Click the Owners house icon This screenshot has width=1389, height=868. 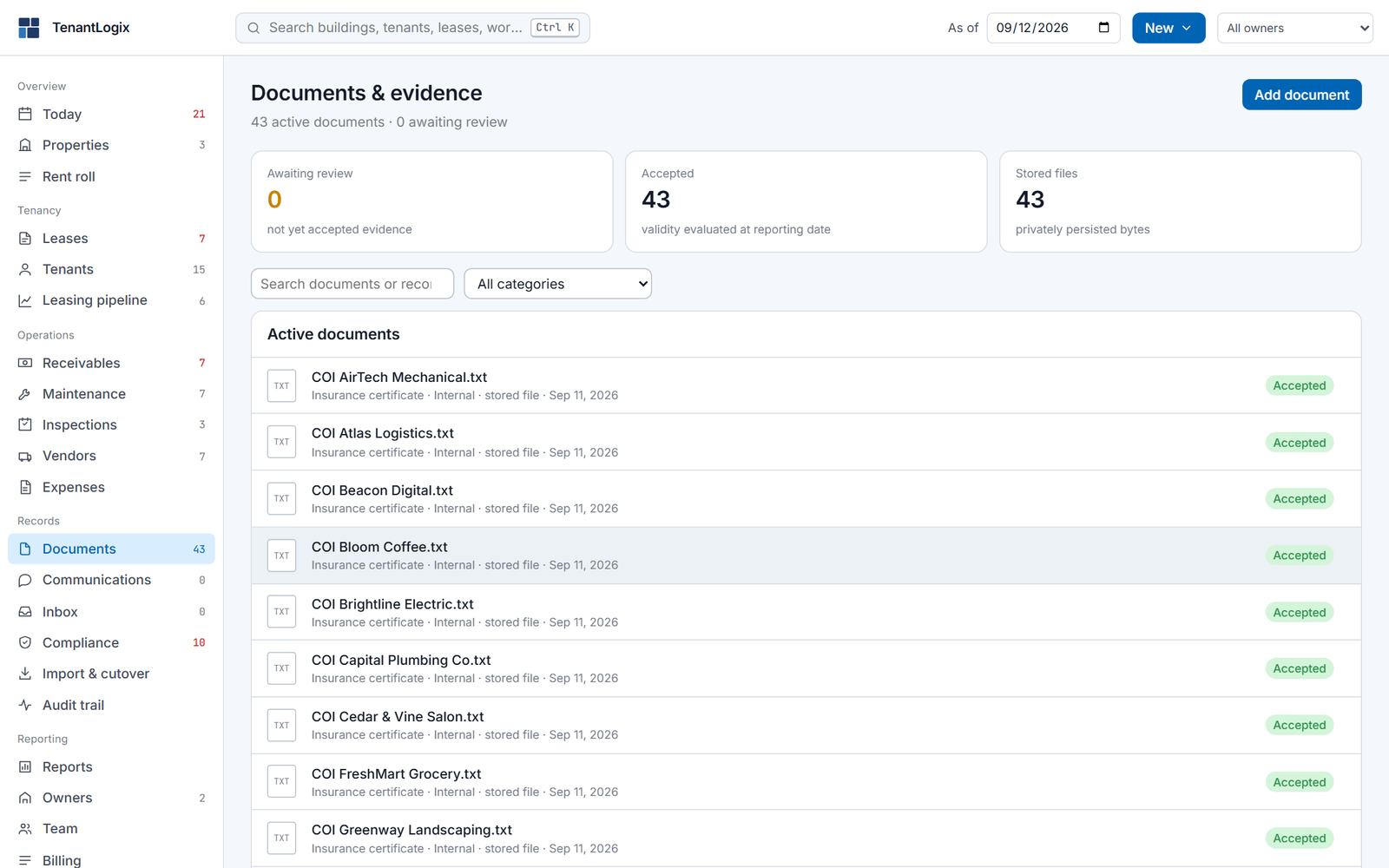(25, 798)
